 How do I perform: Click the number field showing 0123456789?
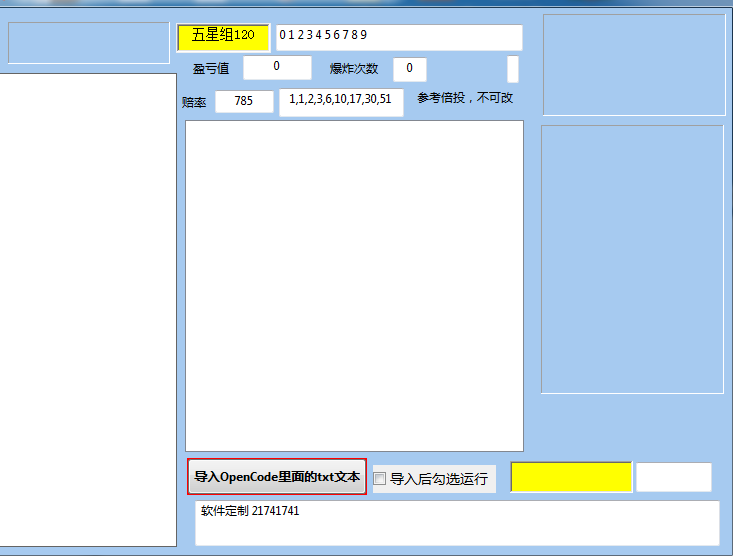click(x=399, y=37)
